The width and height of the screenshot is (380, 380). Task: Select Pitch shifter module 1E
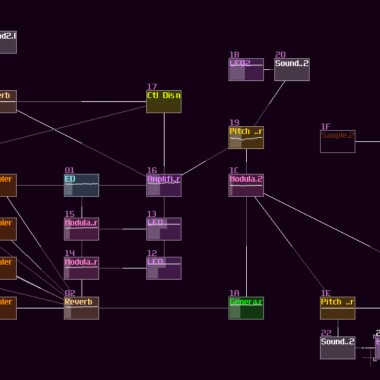338,308
